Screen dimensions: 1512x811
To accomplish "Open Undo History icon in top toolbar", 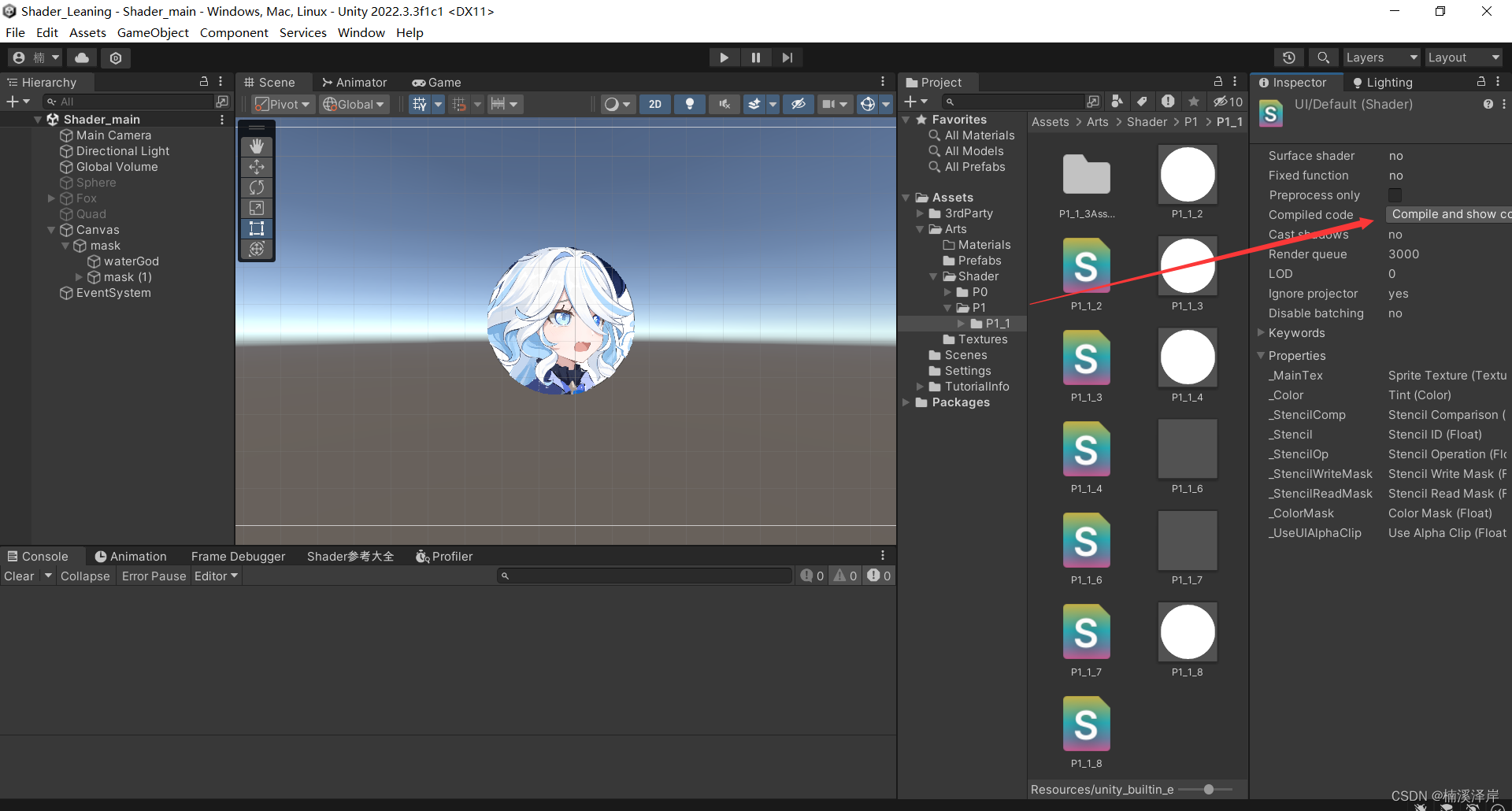I will click(1289, 57).
